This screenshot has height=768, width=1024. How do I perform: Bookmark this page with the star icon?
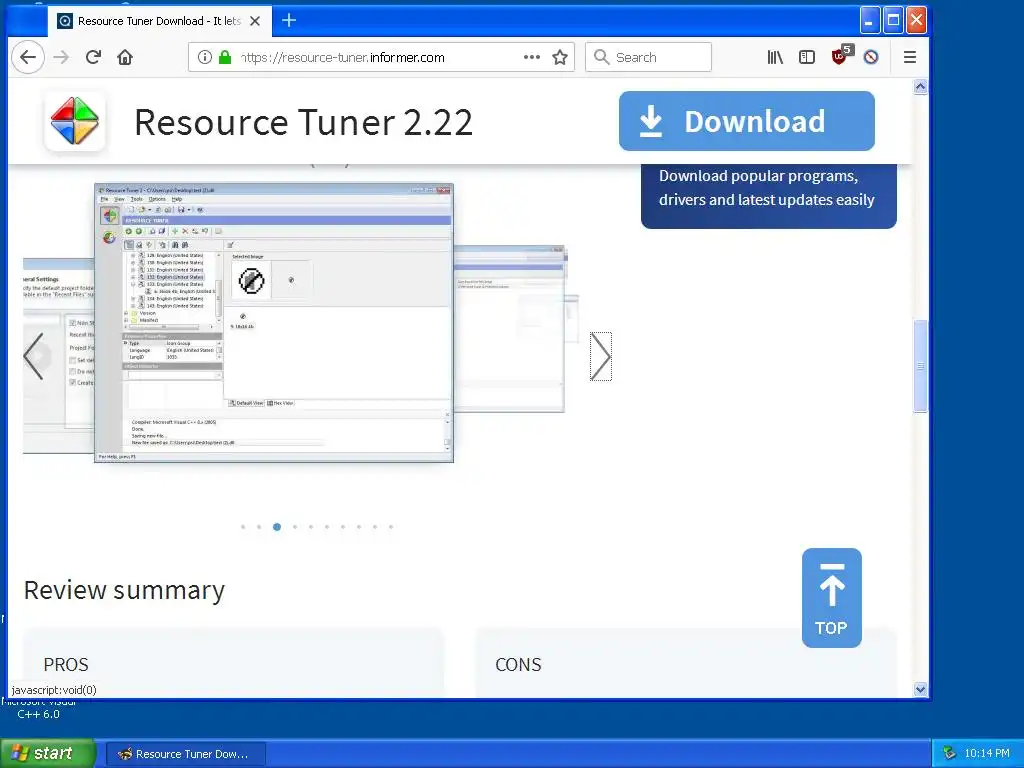[560, 57]
